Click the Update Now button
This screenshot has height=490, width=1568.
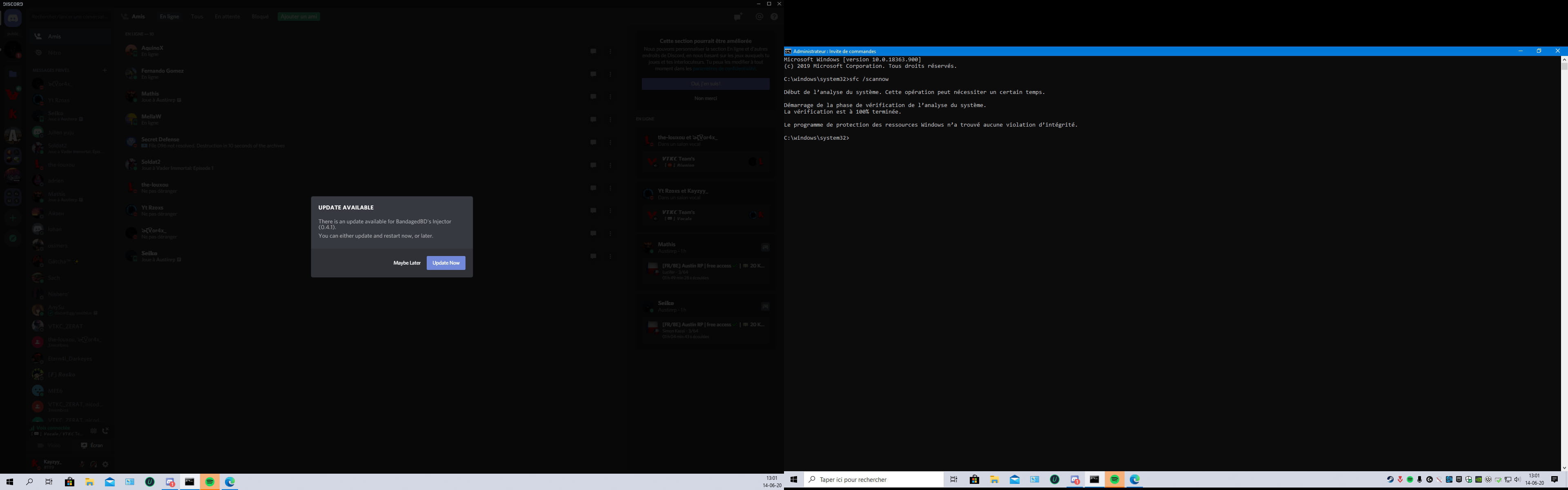point(445,263)
